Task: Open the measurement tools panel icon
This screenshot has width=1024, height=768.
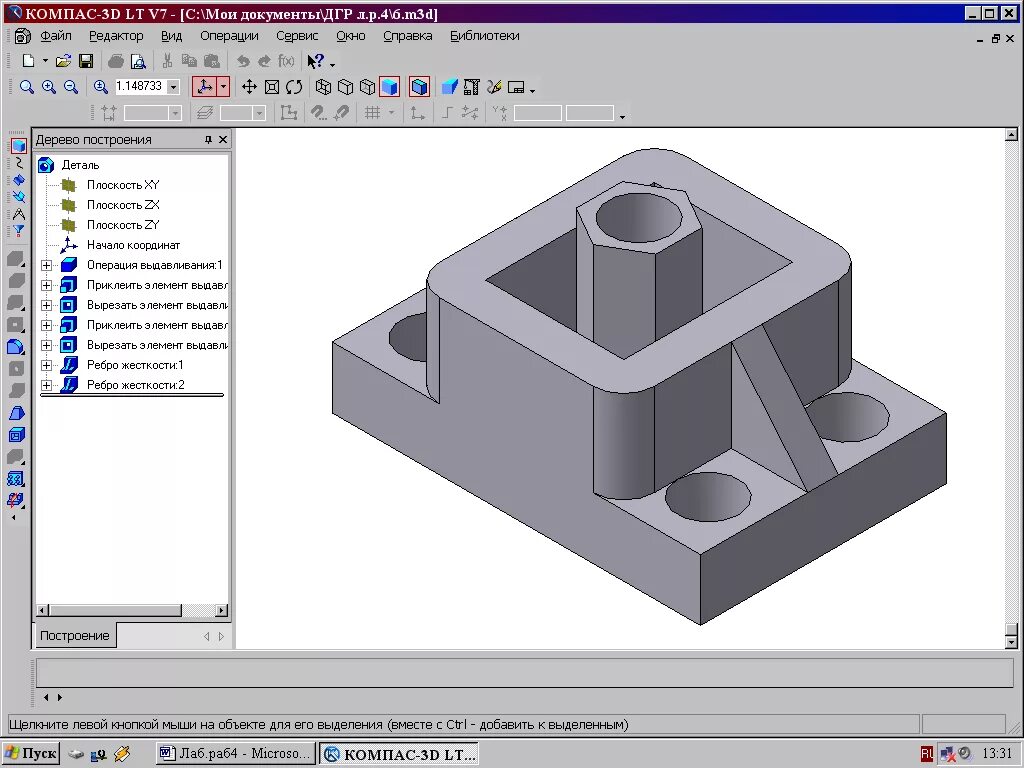Action: coord(18,214)
